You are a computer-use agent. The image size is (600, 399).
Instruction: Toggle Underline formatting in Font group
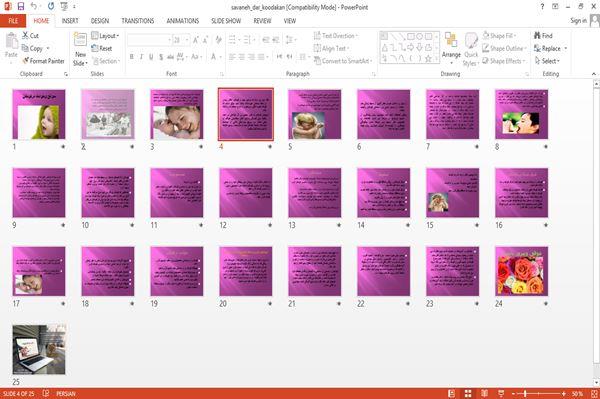pos(151,57)
